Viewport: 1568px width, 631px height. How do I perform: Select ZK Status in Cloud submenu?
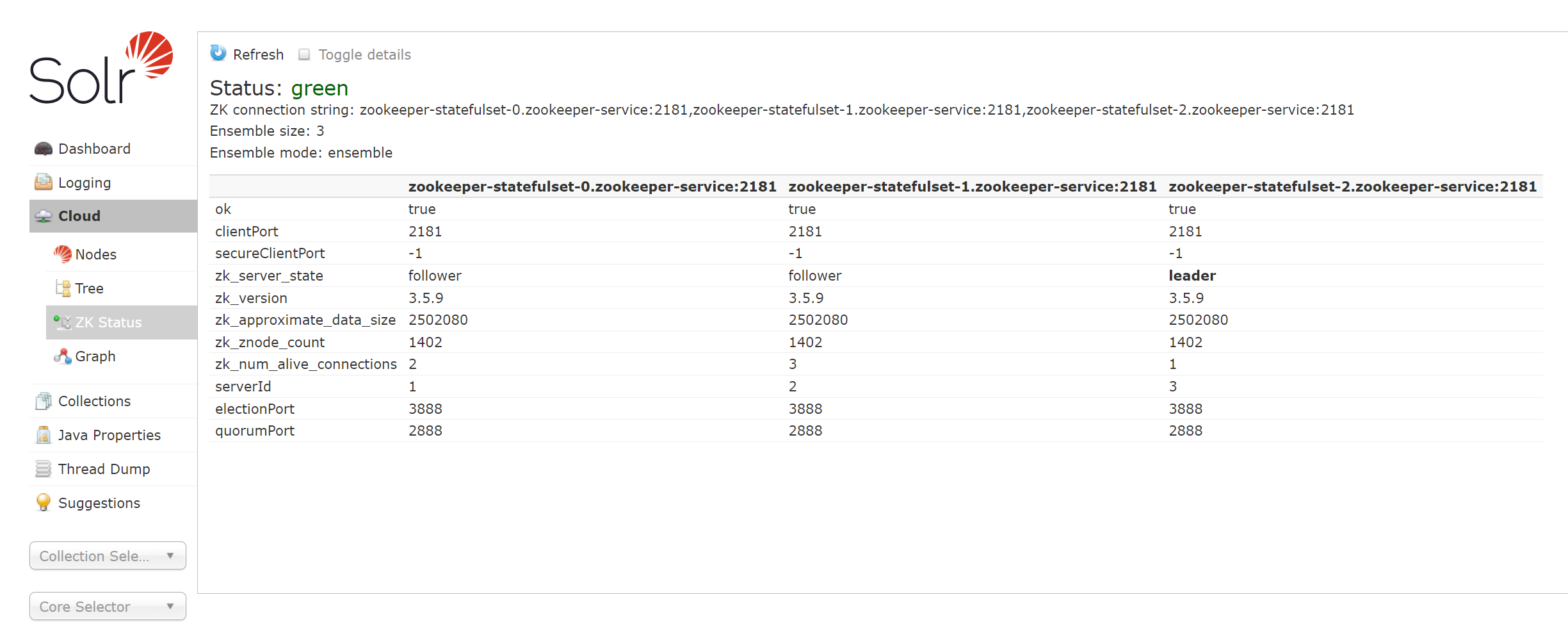pyautogui.click(x=108, y=322)
